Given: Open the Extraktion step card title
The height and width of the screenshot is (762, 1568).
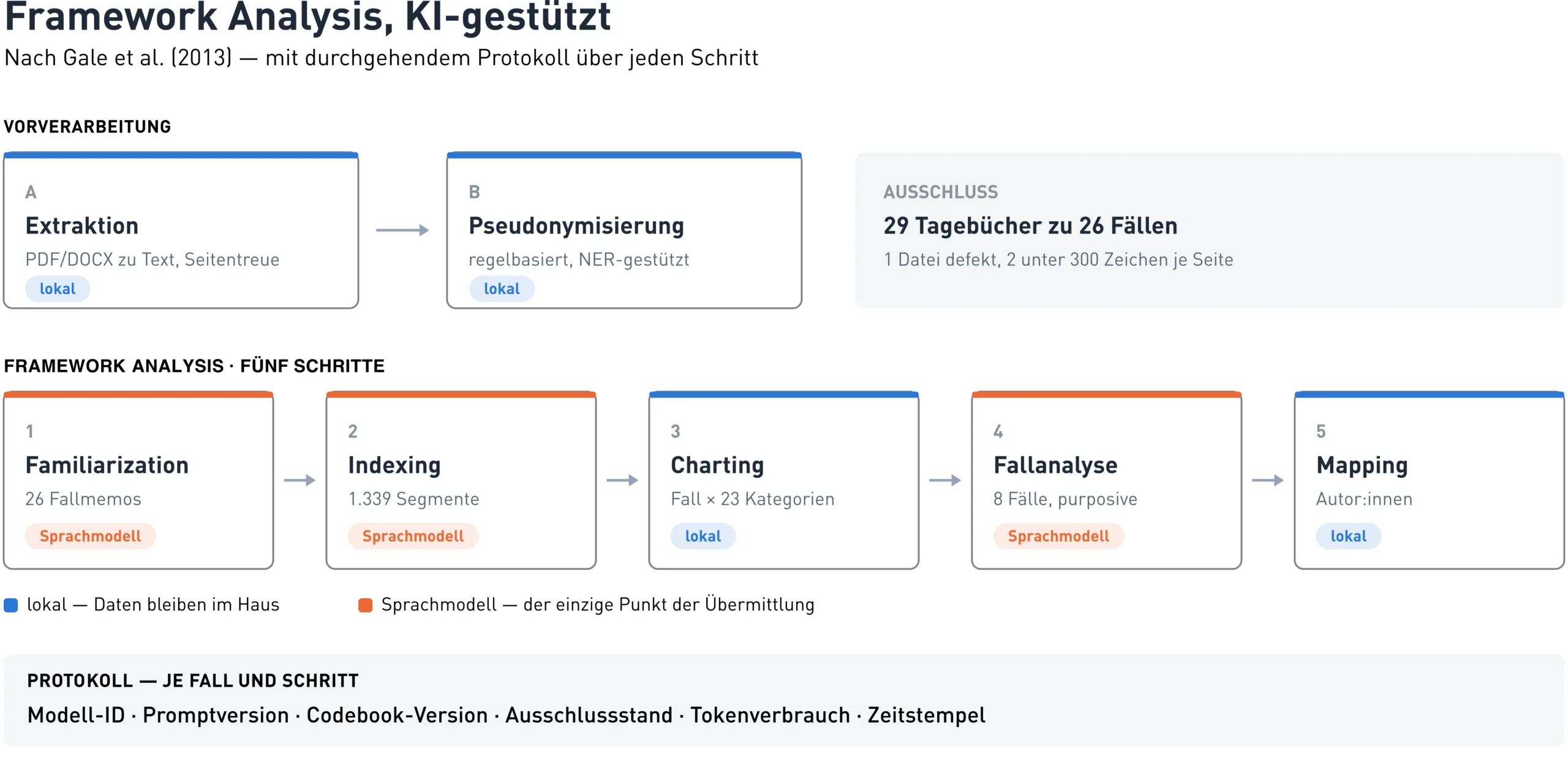Looking at the screenshot, I should 82,226.
